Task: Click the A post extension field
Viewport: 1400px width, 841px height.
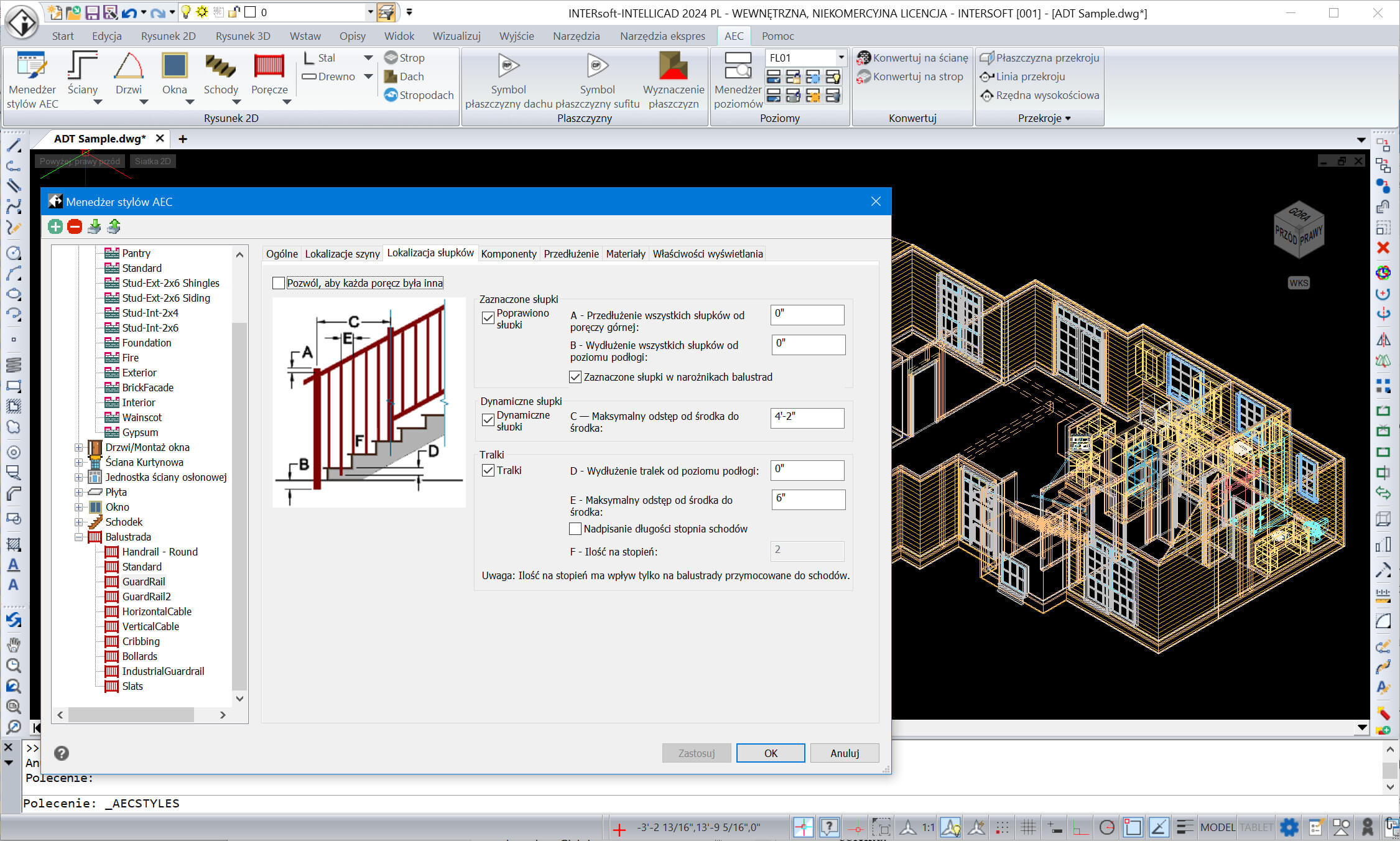Action: point(807,314)
